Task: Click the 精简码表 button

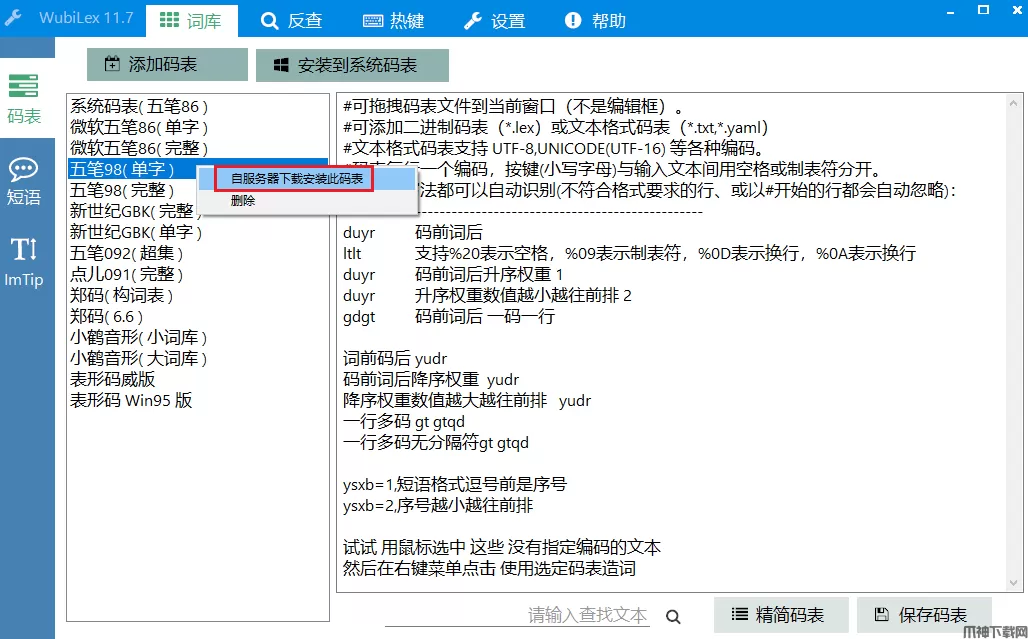Action: pyautogui.click(x=781, y=615)
